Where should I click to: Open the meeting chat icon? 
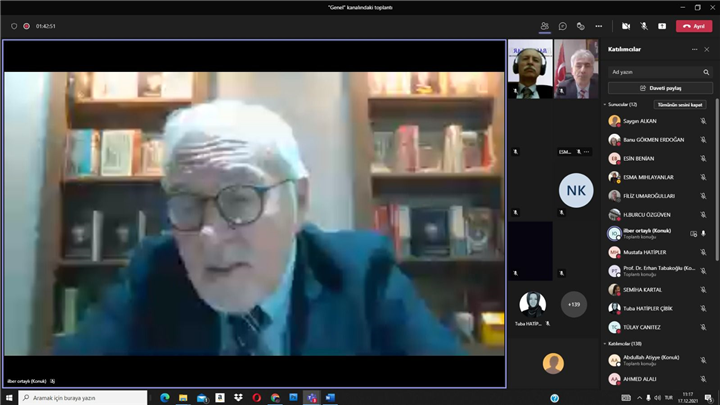563,26
